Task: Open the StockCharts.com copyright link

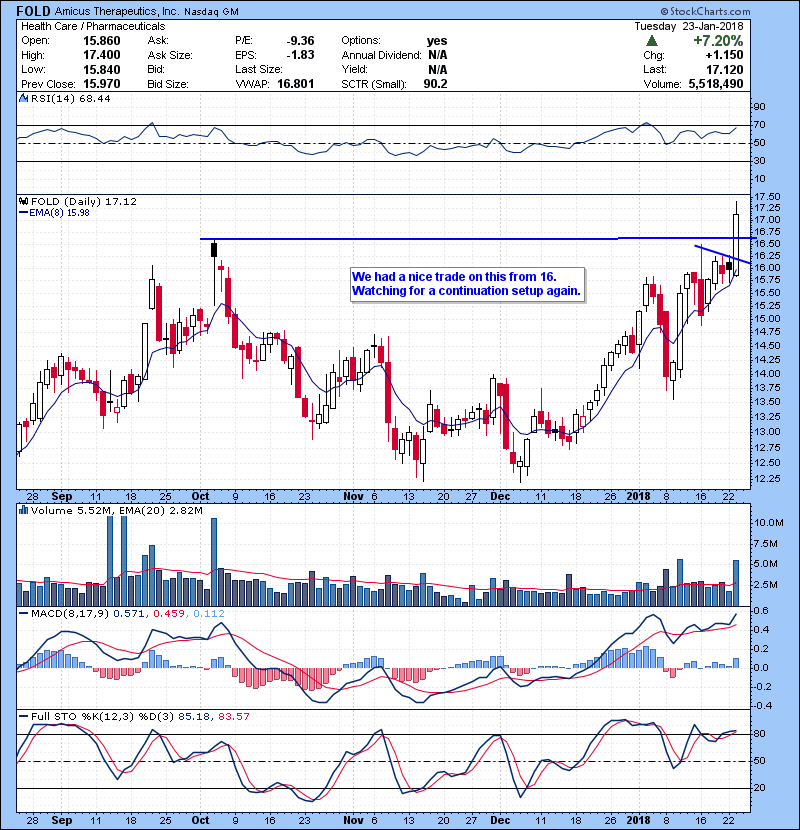Action: 705,11
